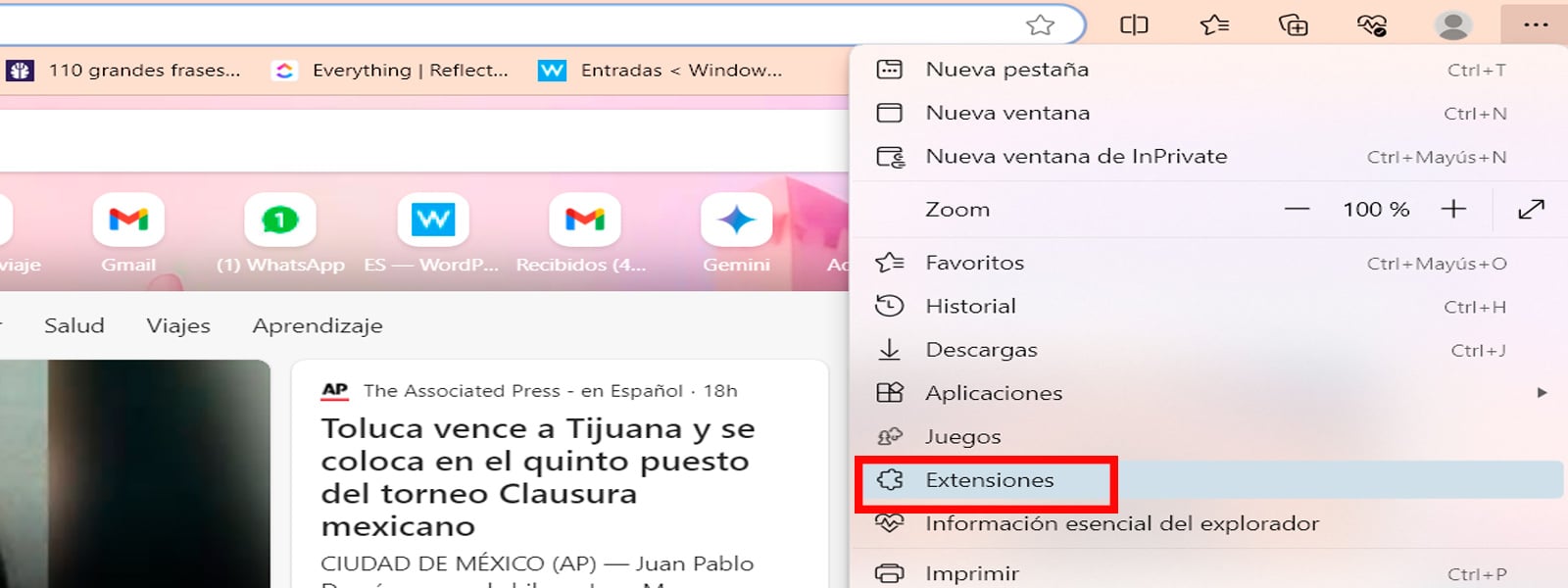The height and width of the screenshot is (588, 1568).
Task: Click the favorite star icon in address bar
Action: click(1040, 24)
